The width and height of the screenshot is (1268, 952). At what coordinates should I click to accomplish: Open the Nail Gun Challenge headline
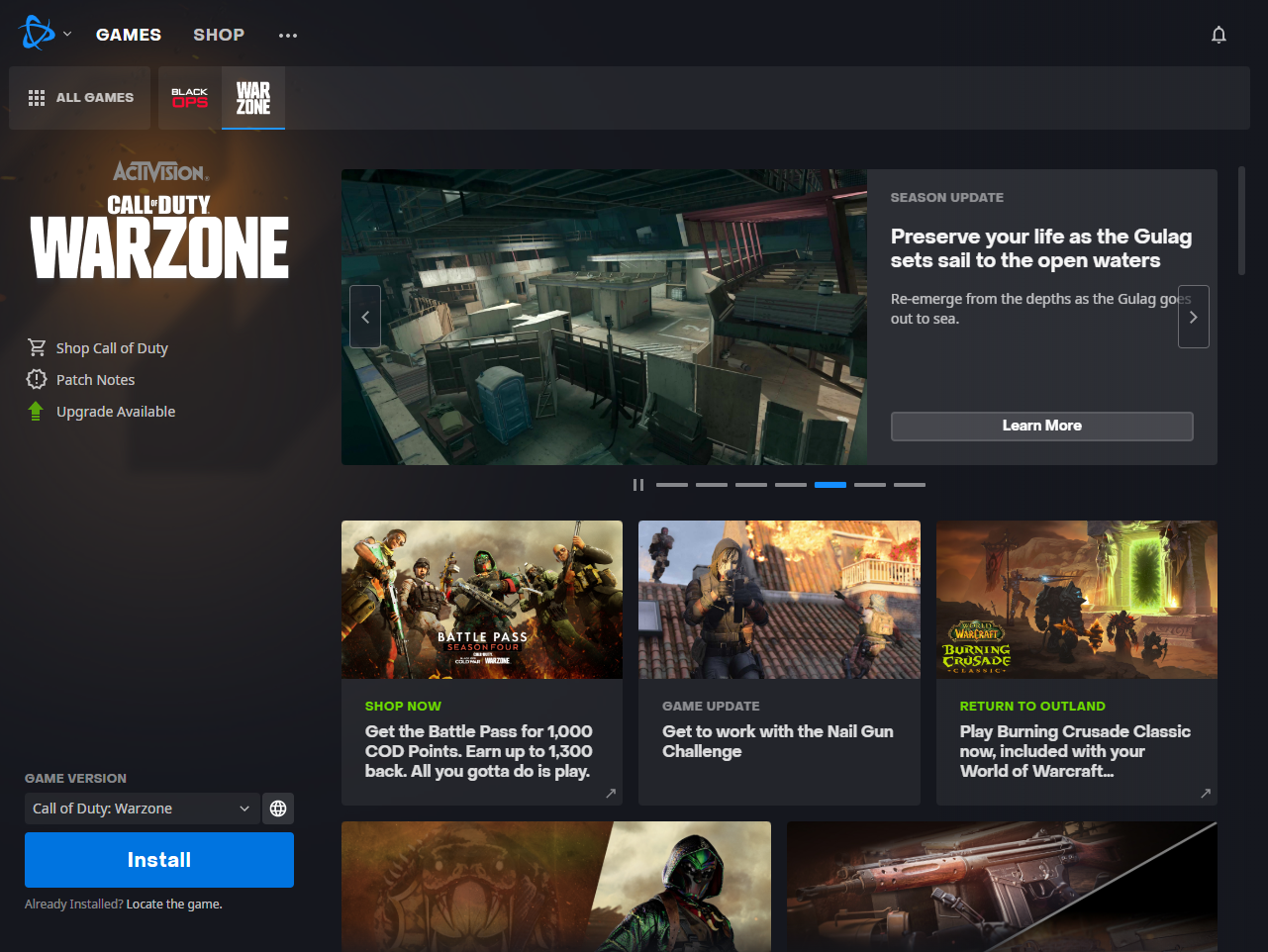point(778,741)
